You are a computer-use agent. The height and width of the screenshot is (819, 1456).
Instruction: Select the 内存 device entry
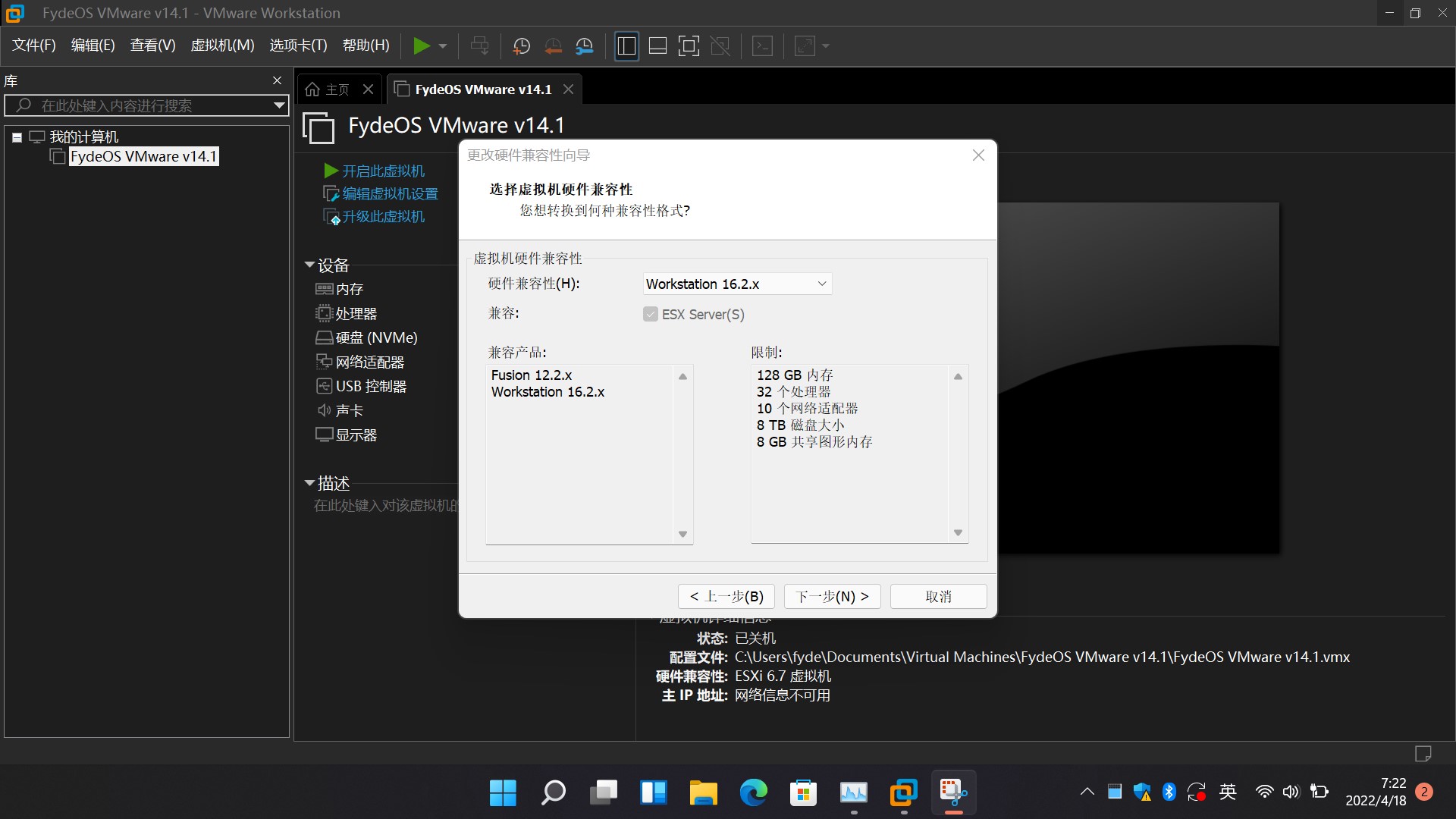point(340,289)
